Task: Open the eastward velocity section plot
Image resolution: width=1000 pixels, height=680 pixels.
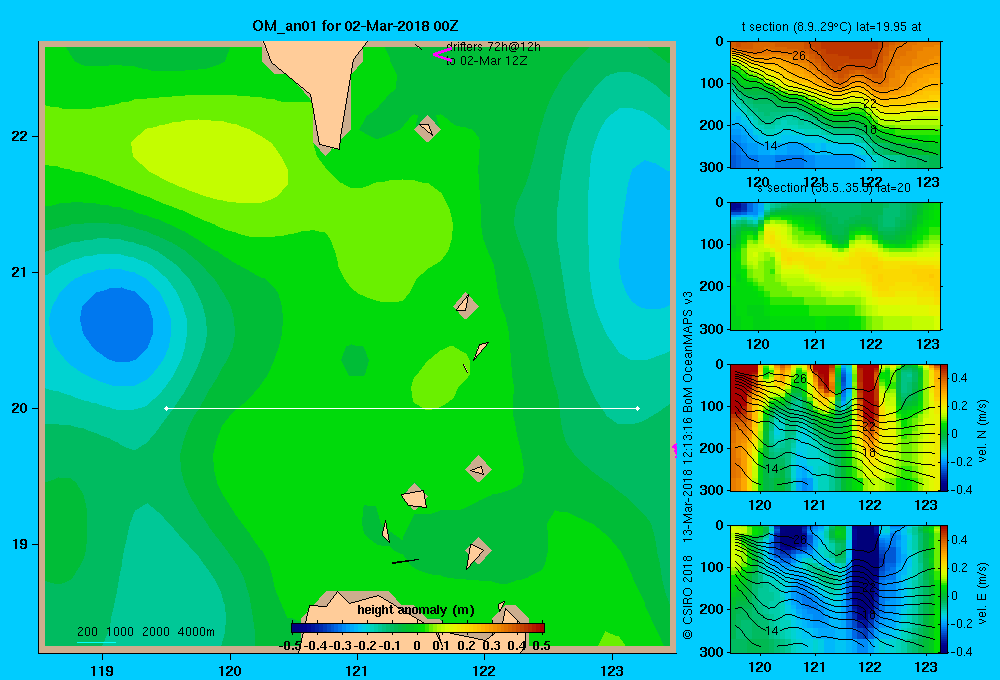Action: click(835, 589)
